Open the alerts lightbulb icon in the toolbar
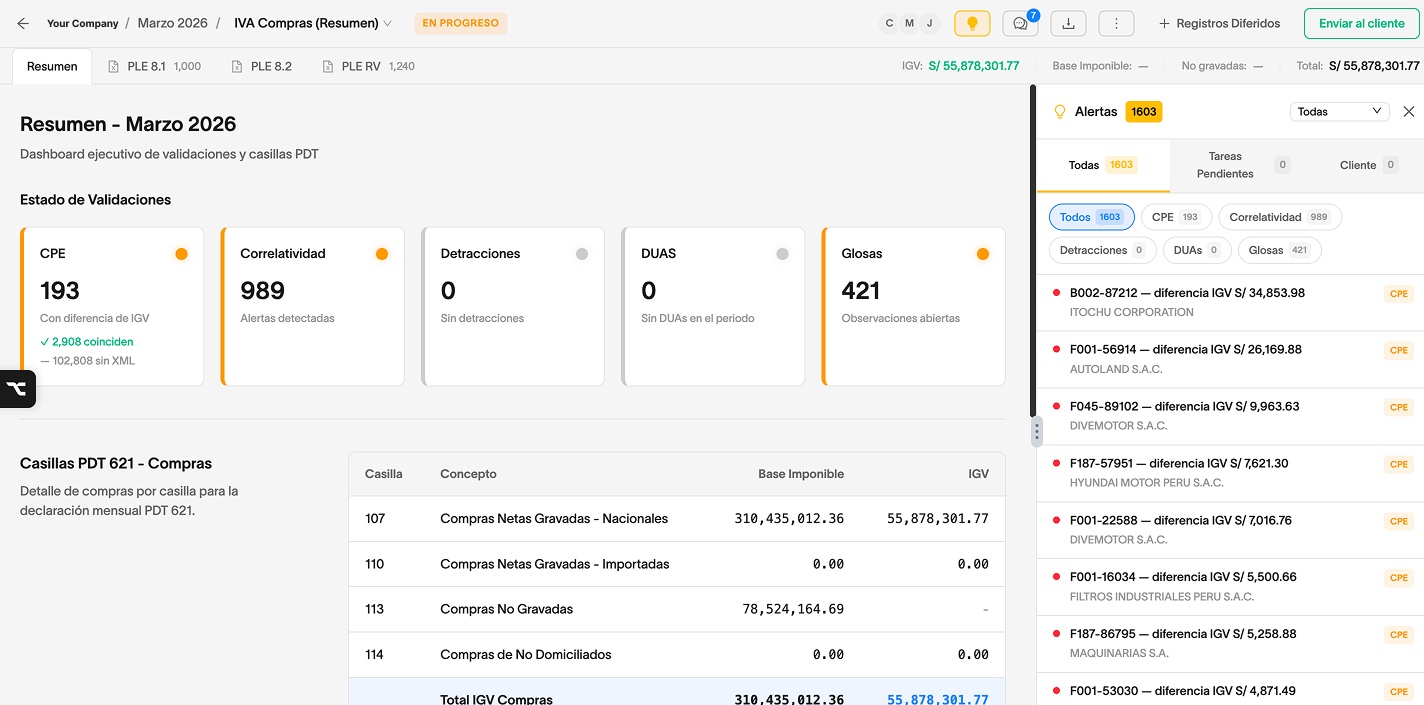 coord(971,22)
